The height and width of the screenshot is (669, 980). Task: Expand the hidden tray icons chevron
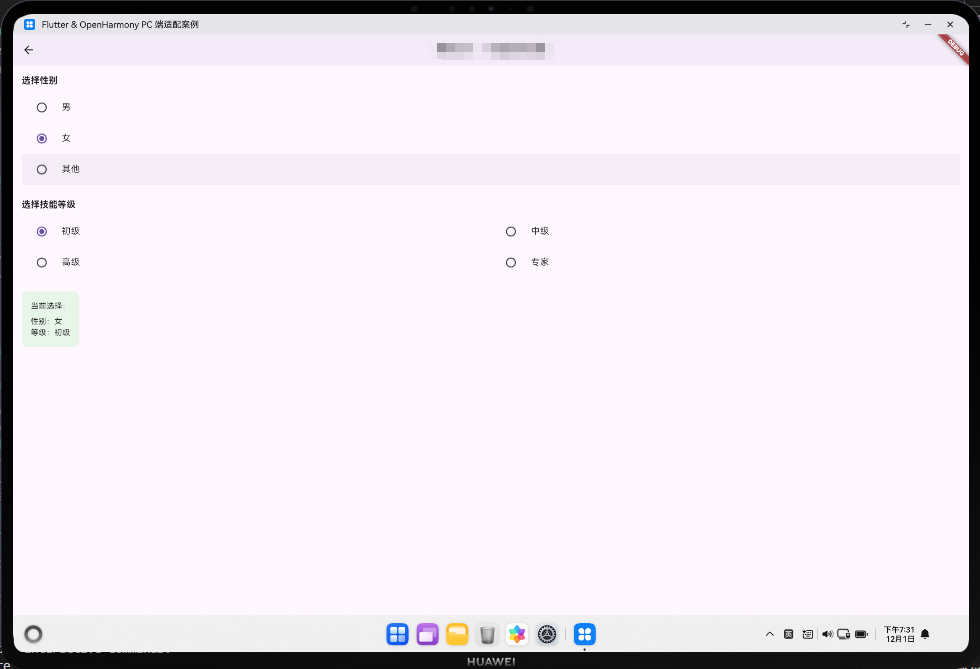point(770,634)
